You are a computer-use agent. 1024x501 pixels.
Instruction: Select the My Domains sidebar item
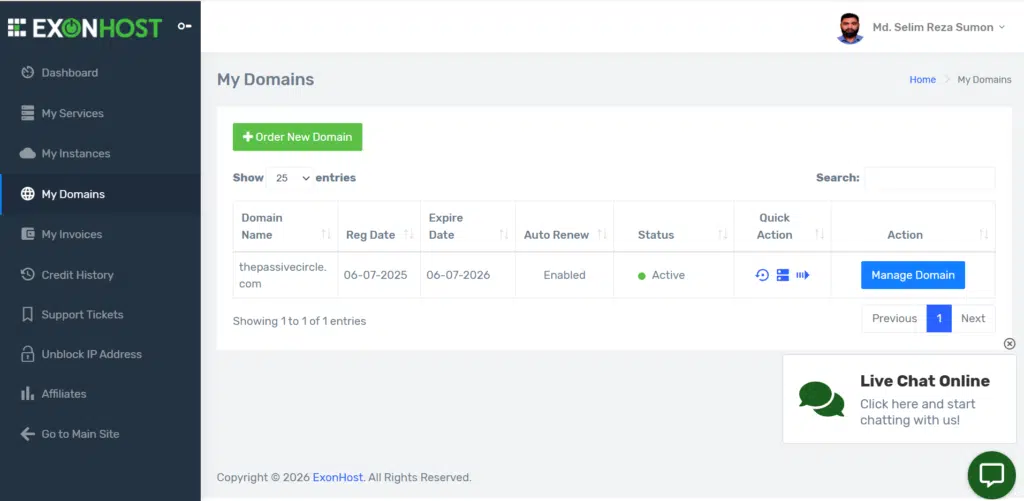pos(101,194)
